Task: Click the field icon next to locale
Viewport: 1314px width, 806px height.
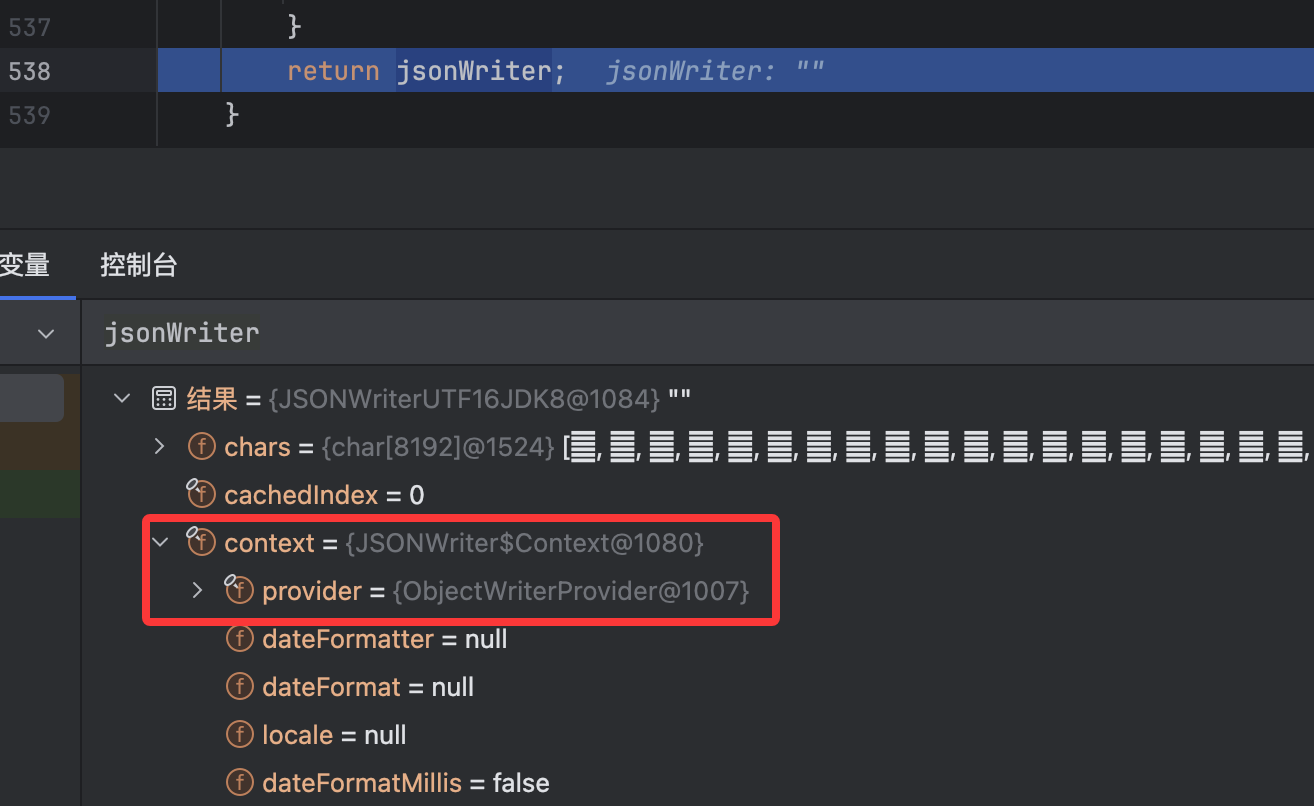Action: pos(240,735)
